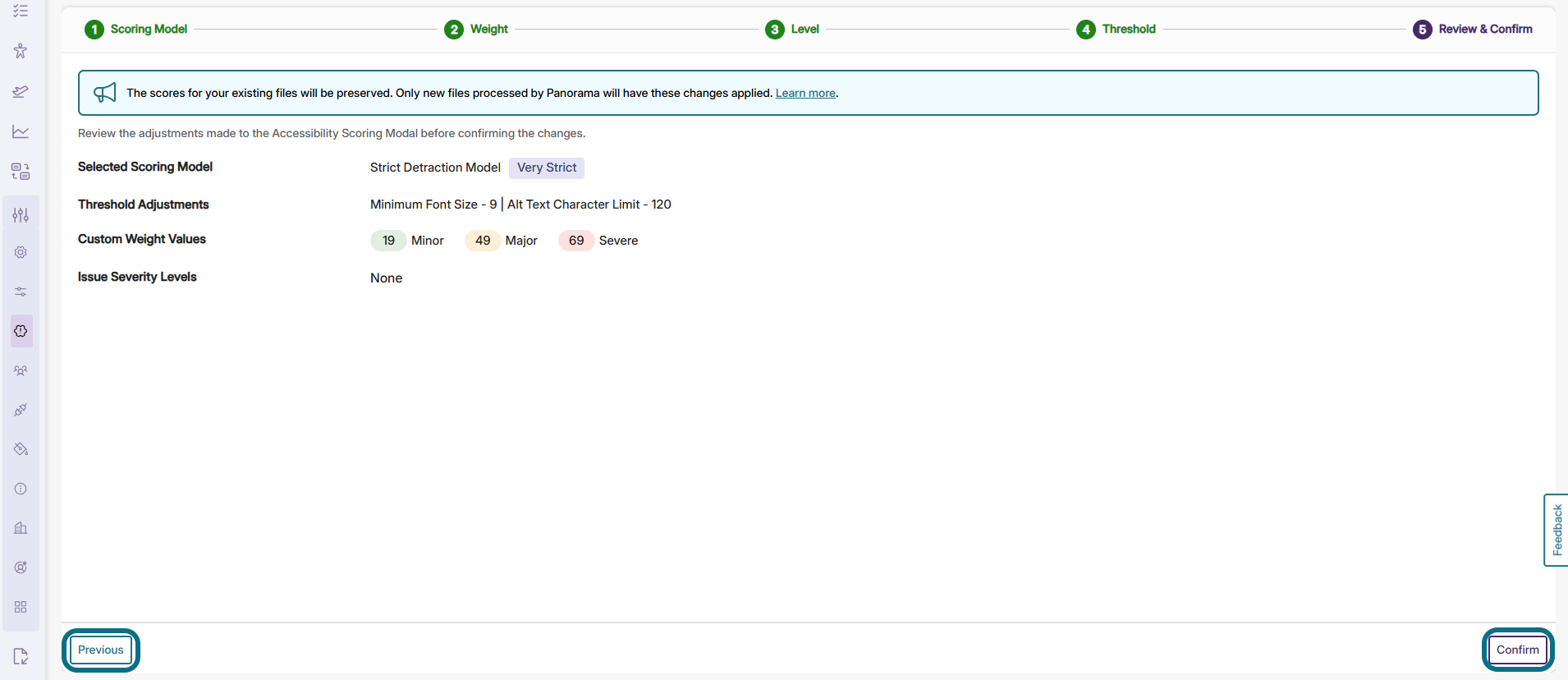Click the 'Strict Detraction Model' text
This screenshot has width=1568, height=680.
[435, 168]
